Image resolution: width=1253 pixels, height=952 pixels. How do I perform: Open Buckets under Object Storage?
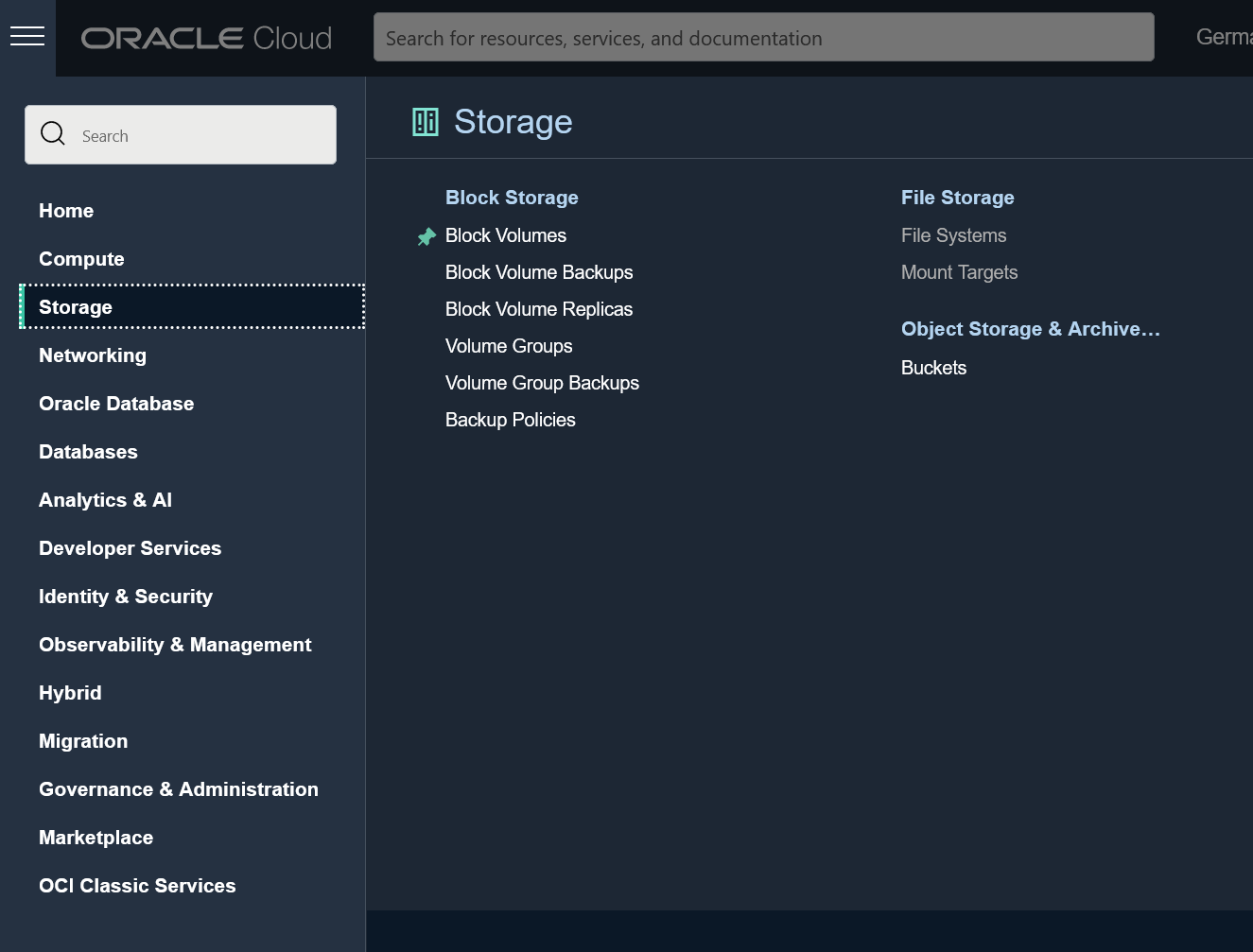tap(933, 368)
